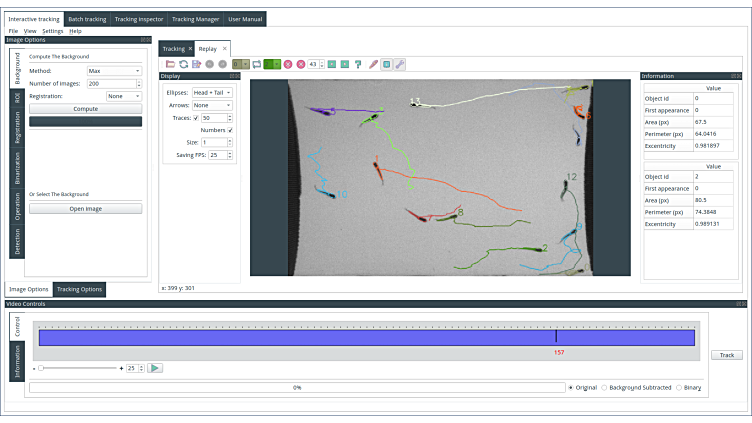Uncheck the Numbers checkbox
This screenshot has height=423, width=752.
pyautogui.click(x=230, y=130)
